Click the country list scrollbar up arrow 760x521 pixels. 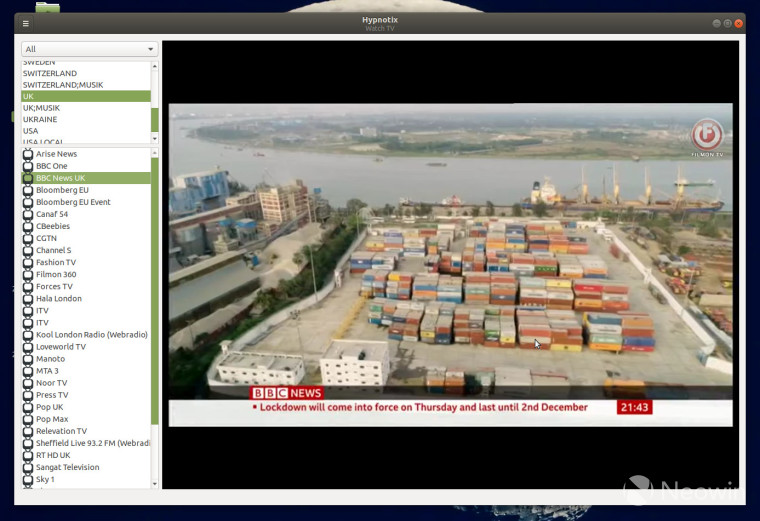coord(155,66)
